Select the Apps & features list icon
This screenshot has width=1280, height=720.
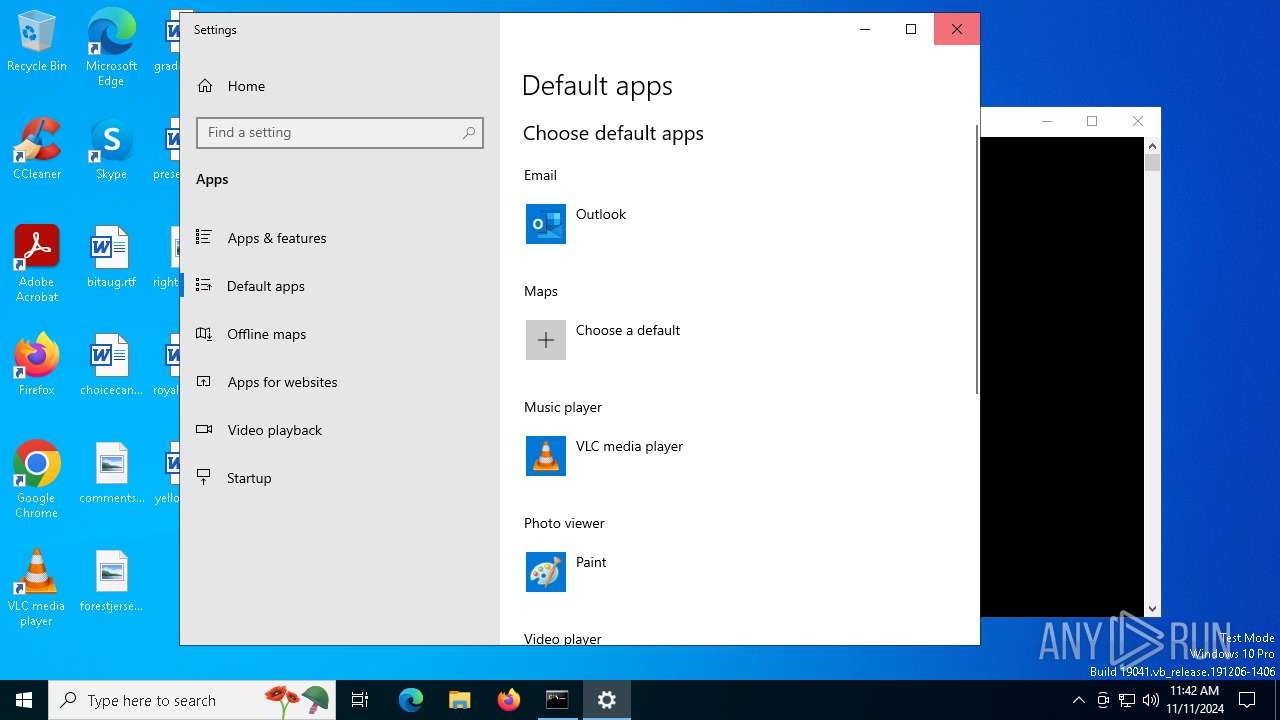point(204,238)
